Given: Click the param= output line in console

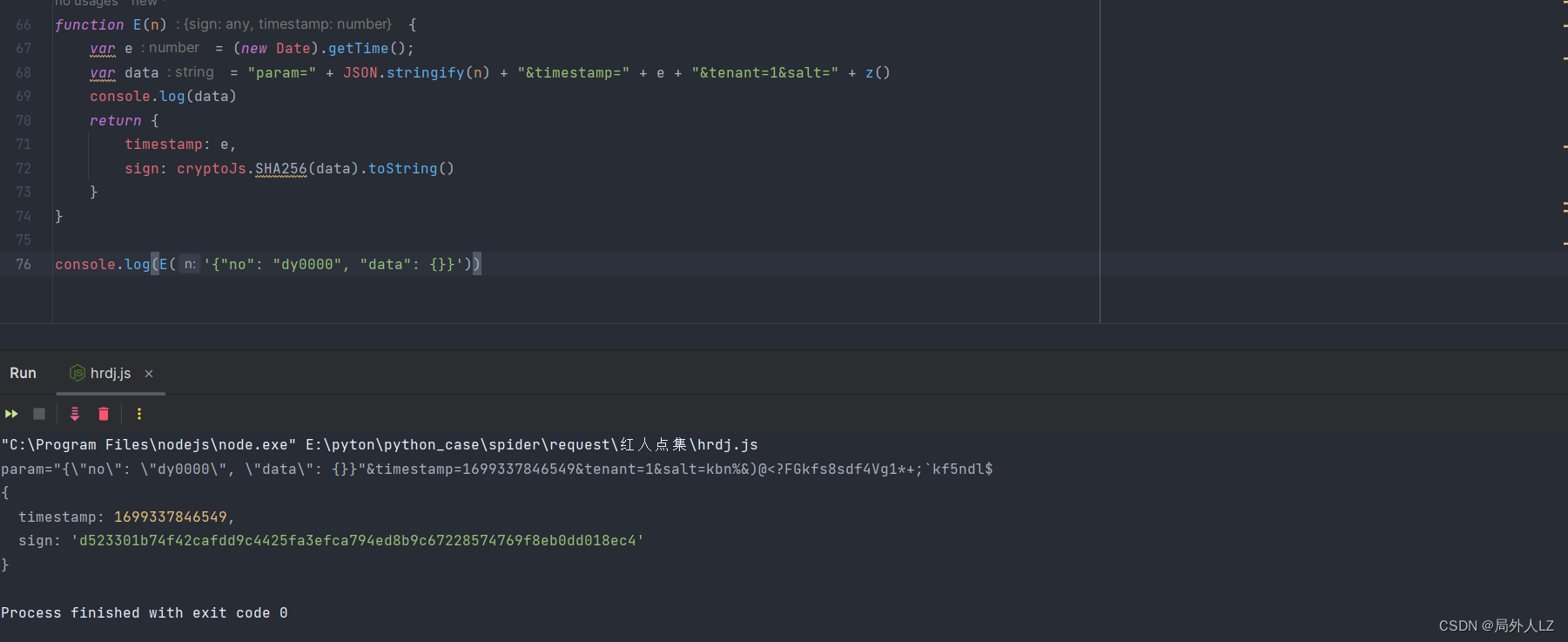Looking at the screenshot, I should 497,470.
